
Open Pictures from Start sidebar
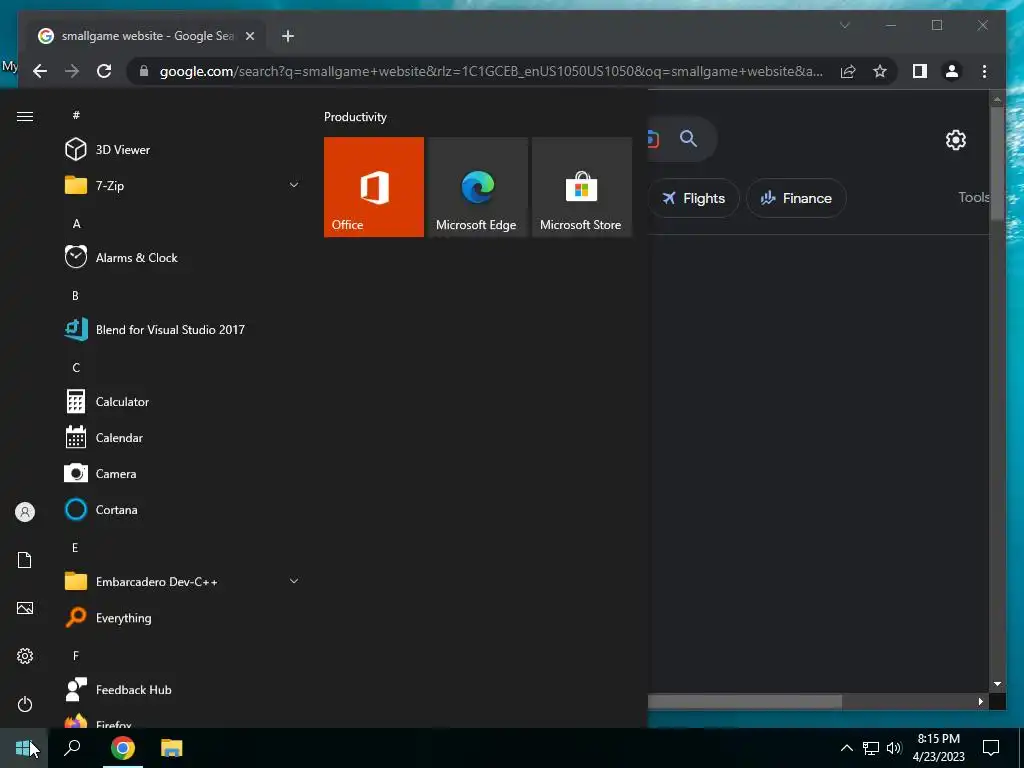pyautogui.click(x=25, y=608)
